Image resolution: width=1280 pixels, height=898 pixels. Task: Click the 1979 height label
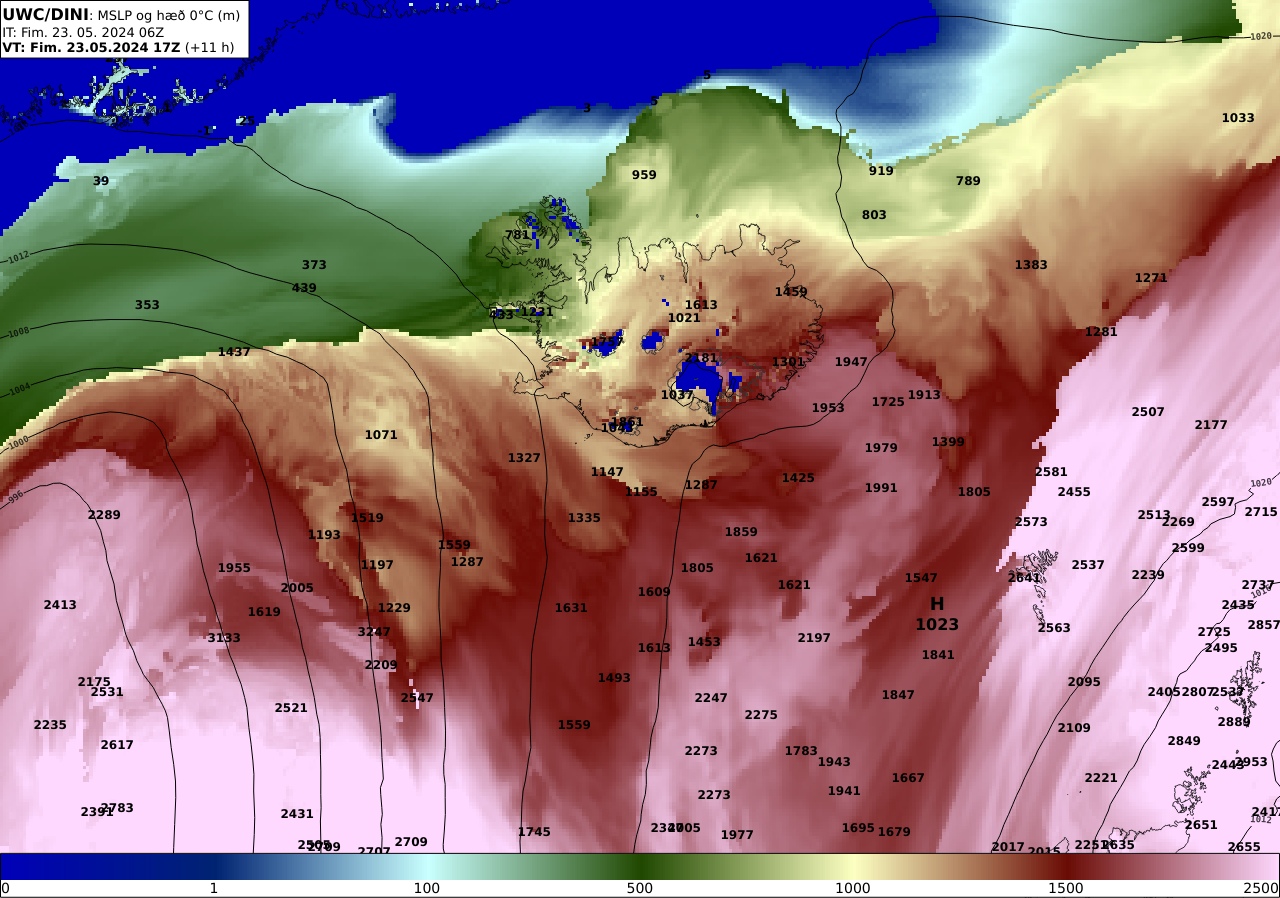pos(881,448)
